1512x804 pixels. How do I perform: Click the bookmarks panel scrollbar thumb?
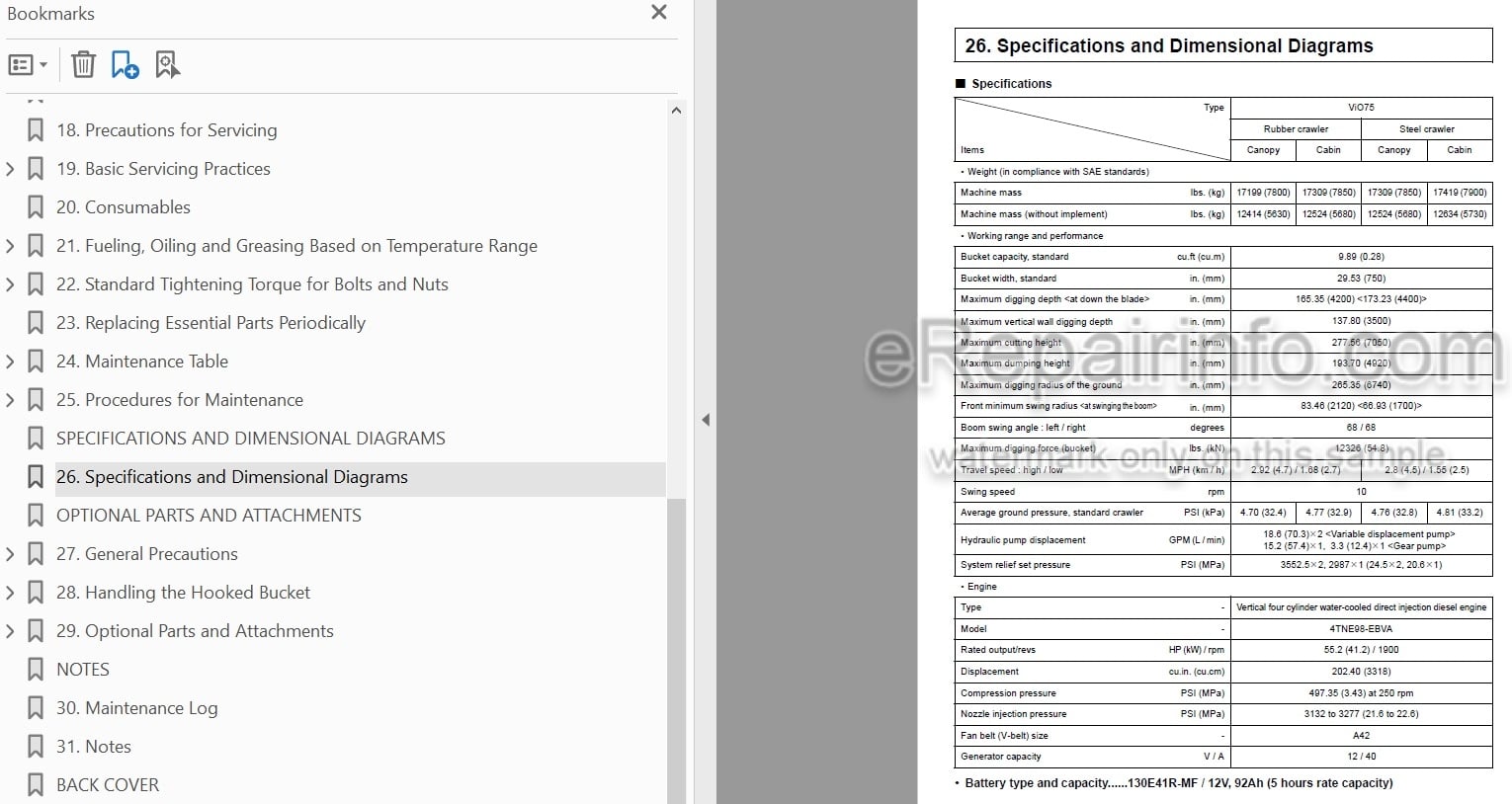pyautogui.click(x=676, y=650)
